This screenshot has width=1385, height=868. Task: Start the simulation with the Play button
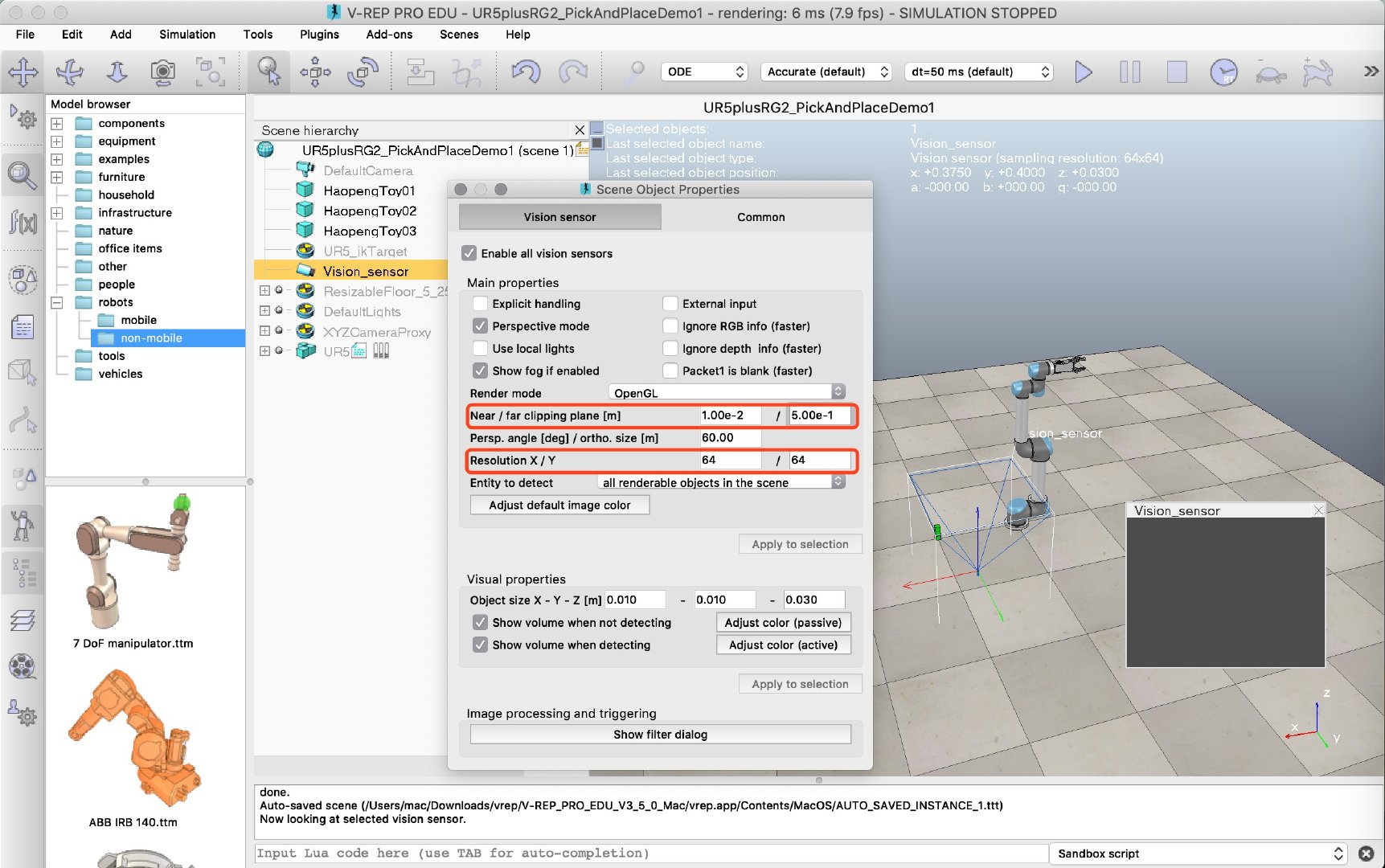coord(1083,72)
